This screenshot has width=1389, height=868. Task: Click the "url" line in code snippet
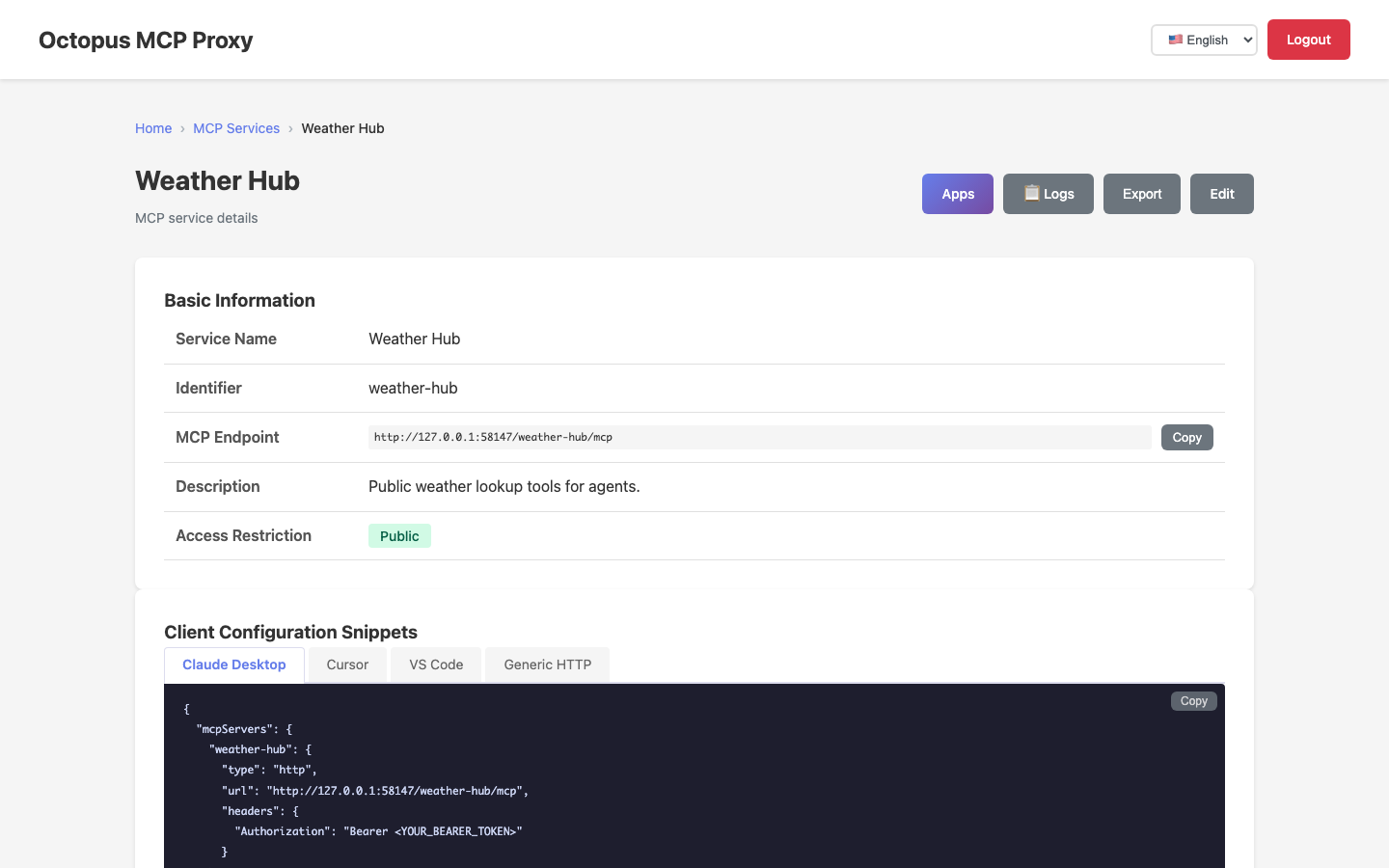[x=375, y=791]
